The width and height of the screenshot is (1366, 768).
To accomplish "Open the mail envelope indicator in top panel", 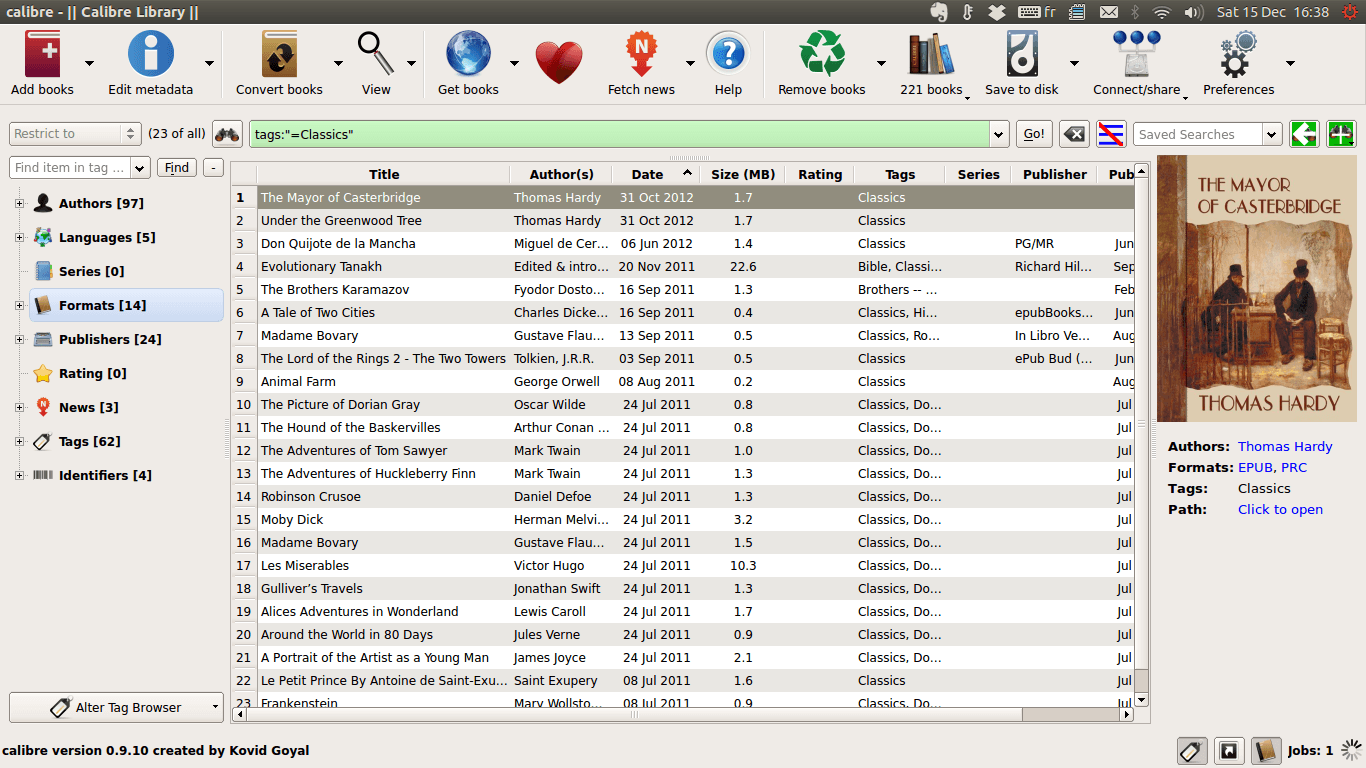I will (1108, 12).
